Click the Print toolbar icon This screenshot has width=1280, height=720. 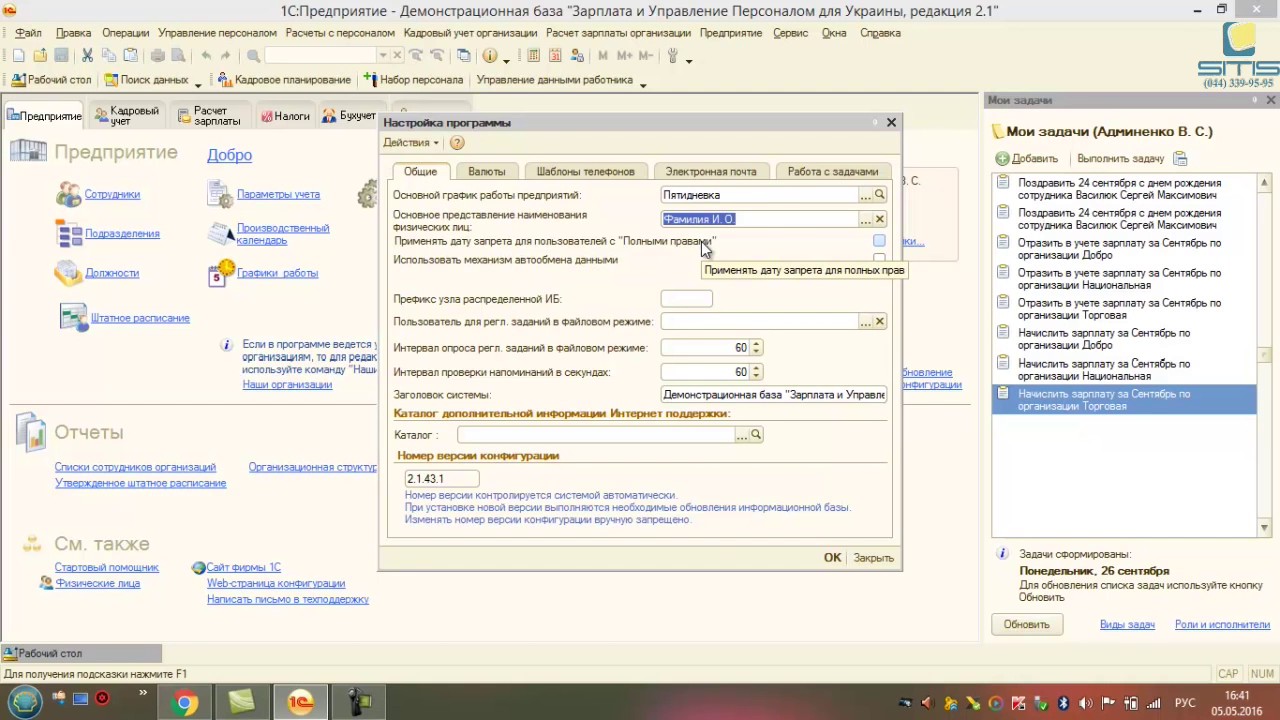point(157,56)
